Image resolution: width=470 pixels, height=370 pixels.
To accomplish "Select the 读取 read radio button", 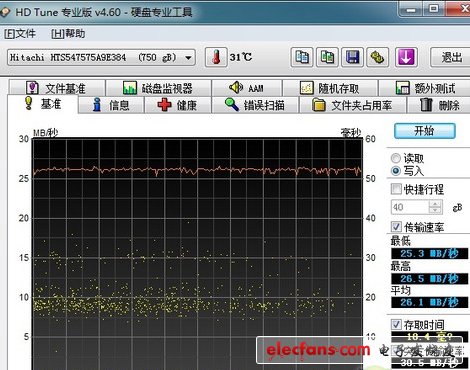I will pos(396,158).
